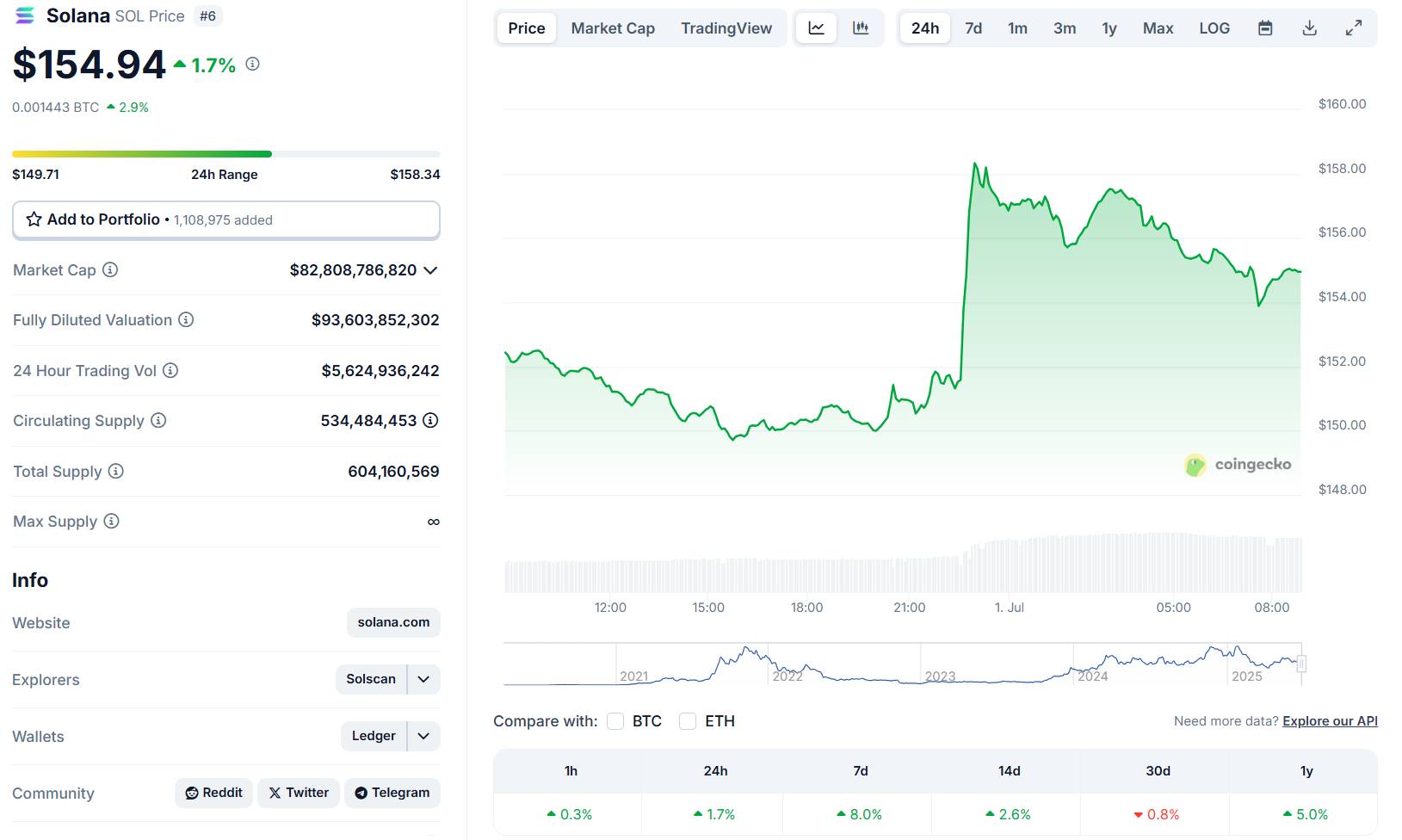
Task: Select the 7d time range
Action: tap(973, 28)
